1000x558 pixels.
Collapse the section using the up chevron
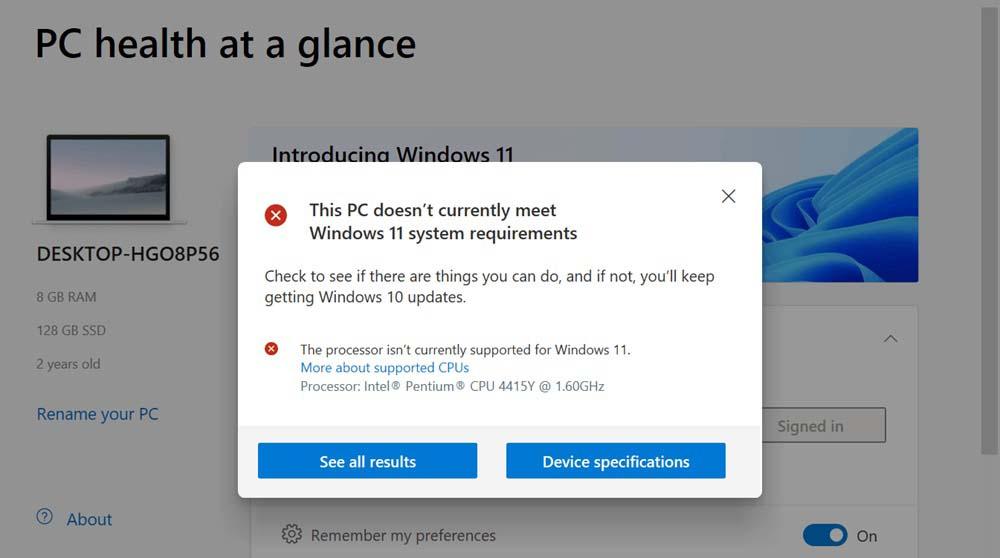(x=890, y=339)
